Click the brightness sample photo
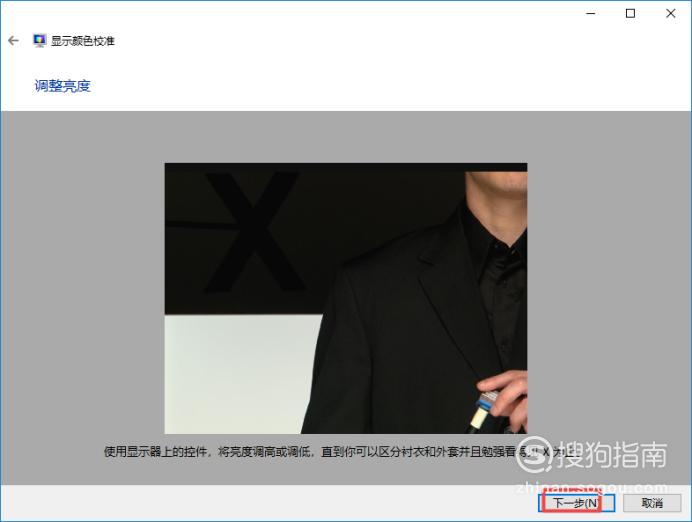 click(x=346, y=298)
